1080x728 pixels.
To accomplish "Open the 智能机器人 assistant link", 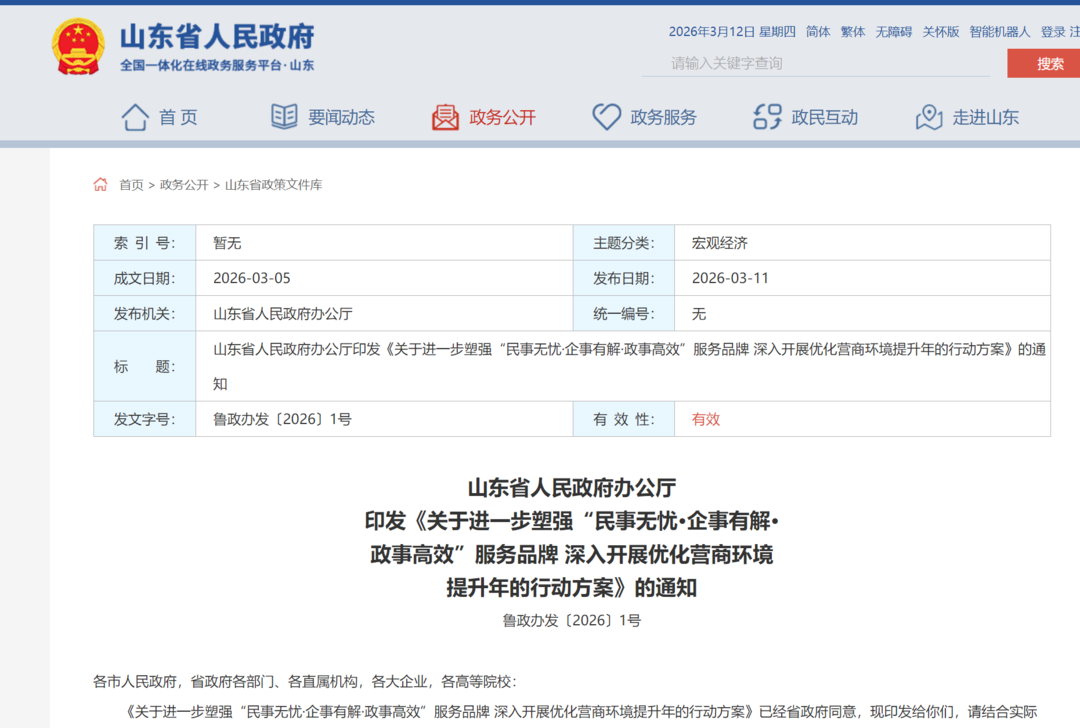I will [999, 32].
